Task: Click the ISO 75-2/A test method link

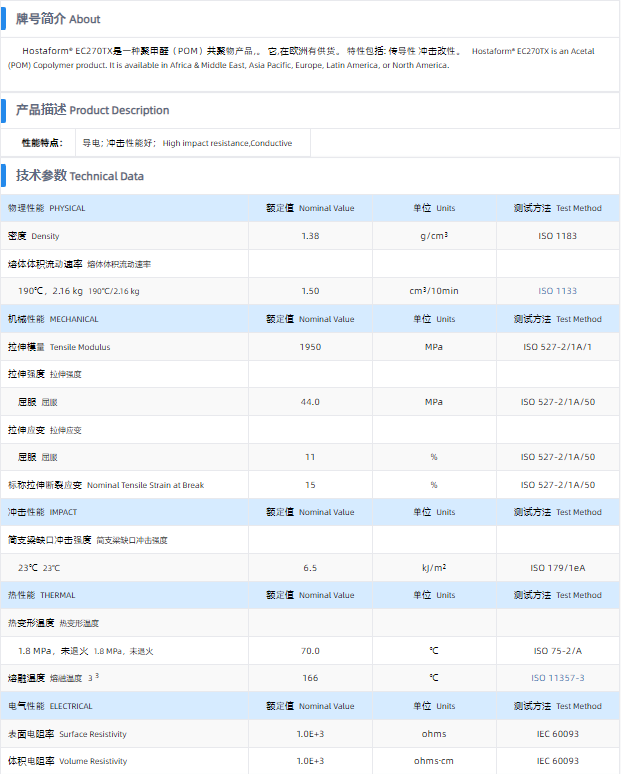Action: (558, 651)
